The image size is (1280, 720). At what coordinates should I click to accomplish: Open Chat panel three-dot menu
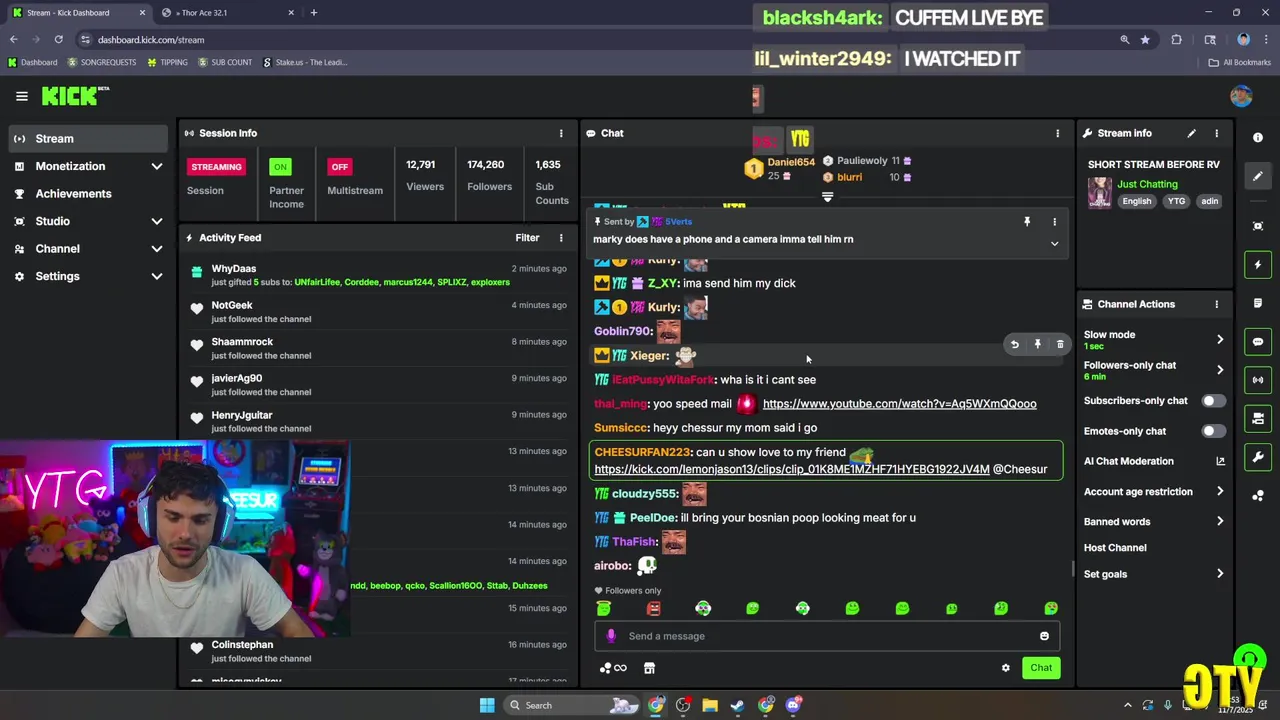[x=1057, y=133]
